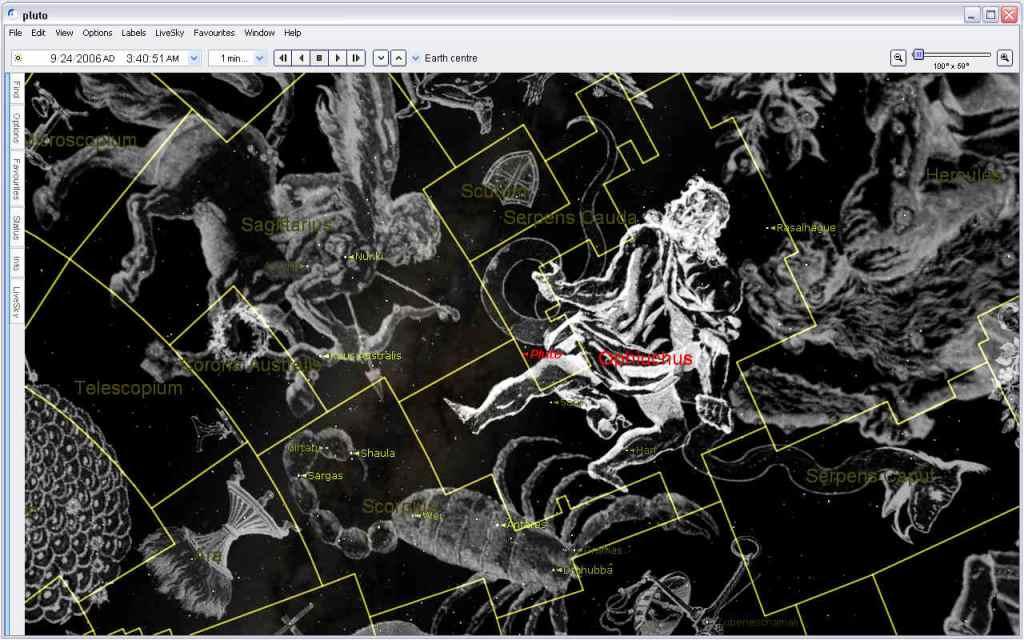The height and width of the screenshot is (640, 1024).
Task: Click the Scutum constellation label
Action: click(x=494, y=191)
